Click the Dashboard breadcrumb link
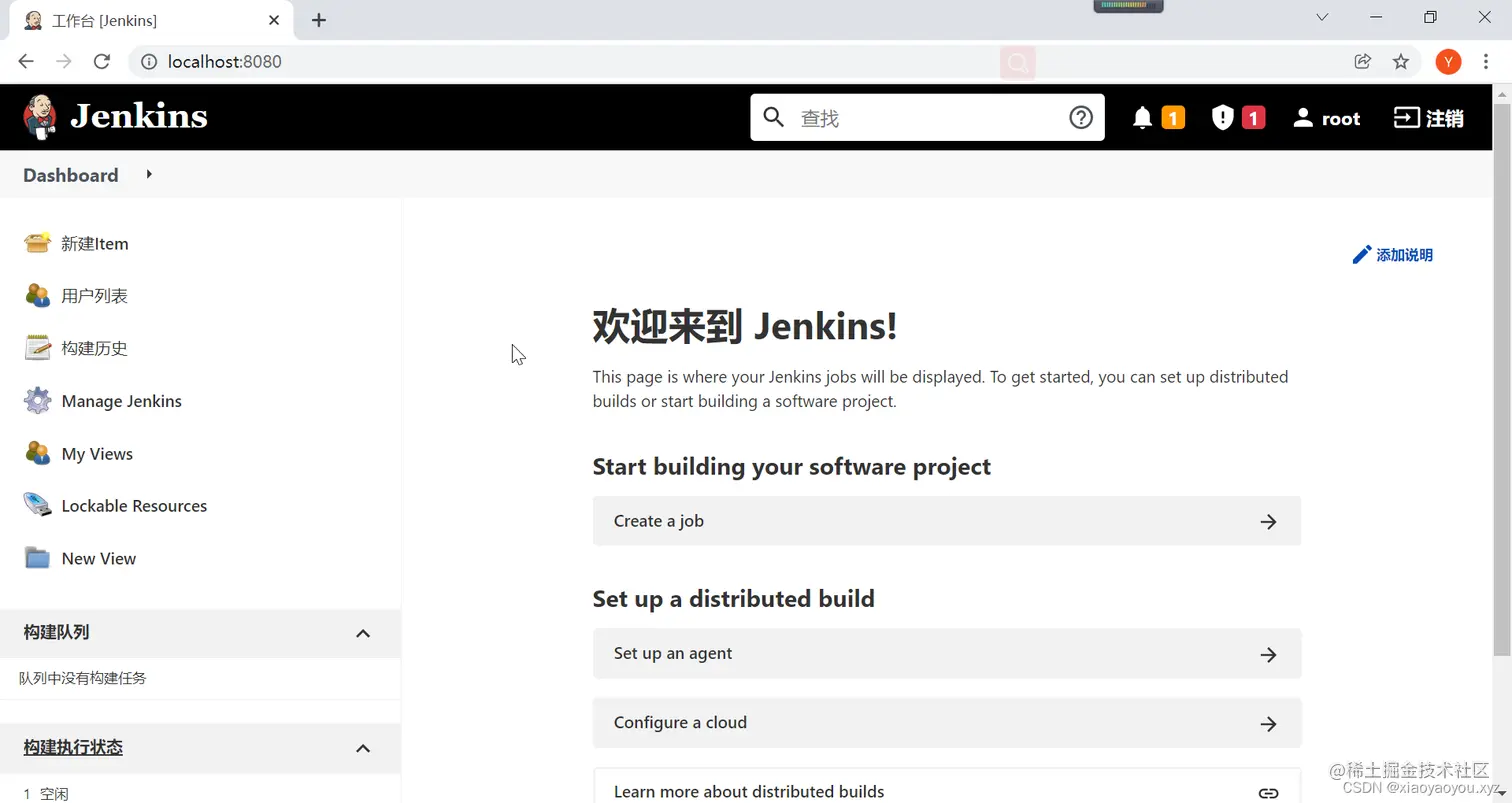1512x803 pixels. [71, 175]
